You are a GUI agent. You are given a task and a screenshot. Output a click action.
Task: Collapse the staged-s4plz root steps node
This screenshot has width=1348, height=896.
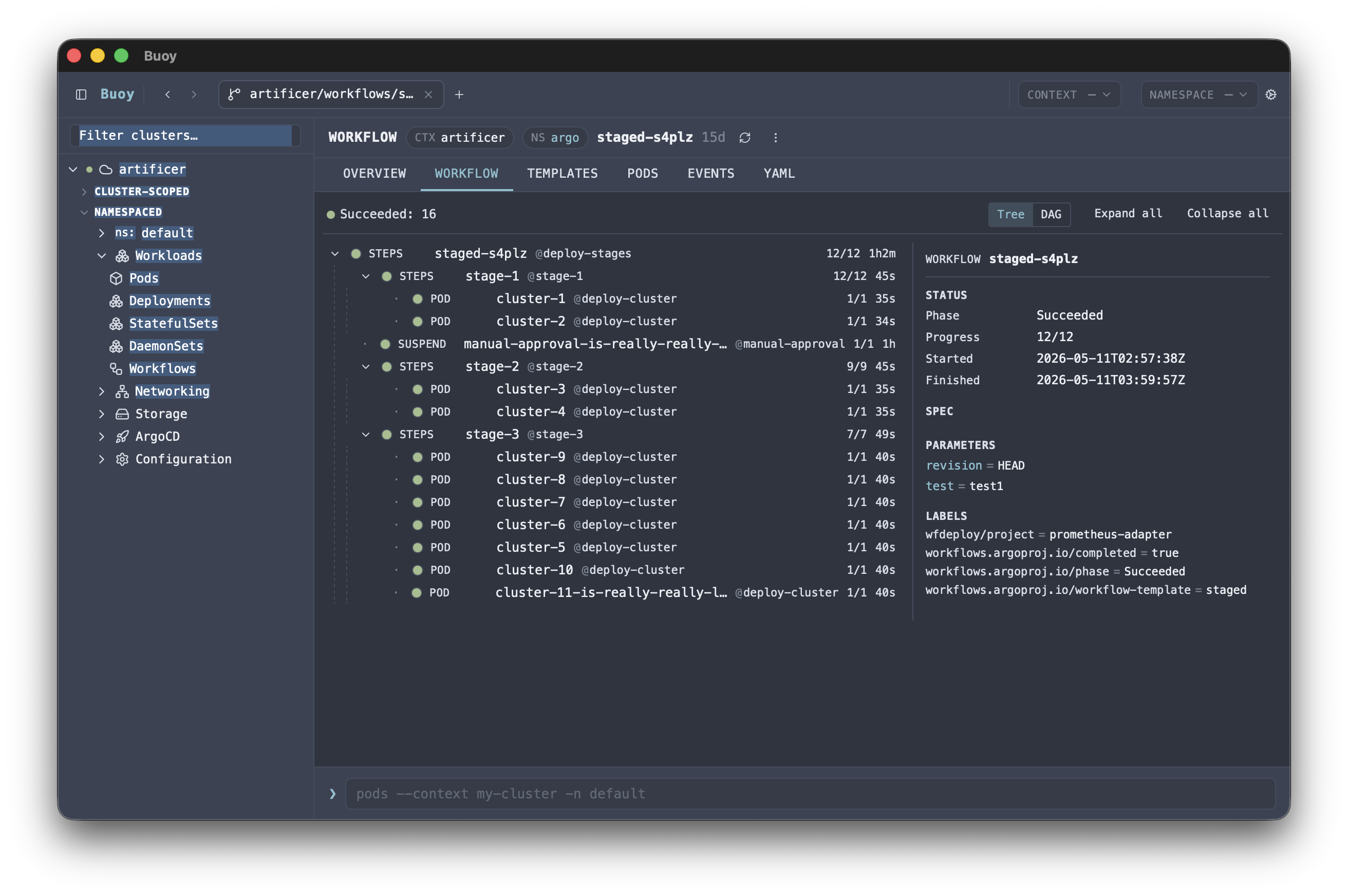[x=335, y=254]
